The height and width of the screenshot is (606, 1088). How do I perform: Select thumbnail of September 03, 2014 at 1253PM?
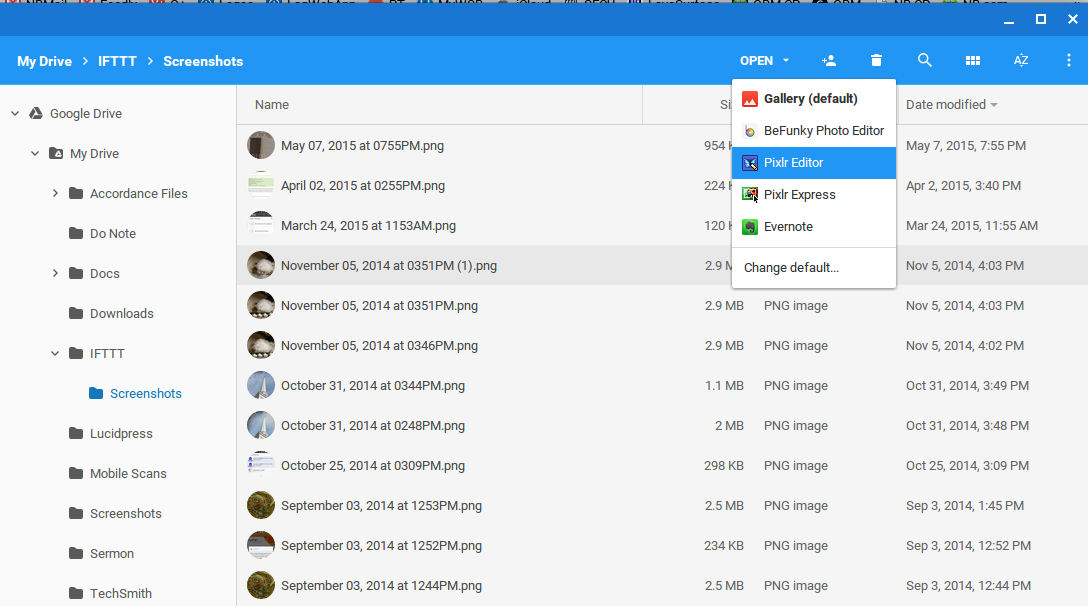tap(261, 505)
